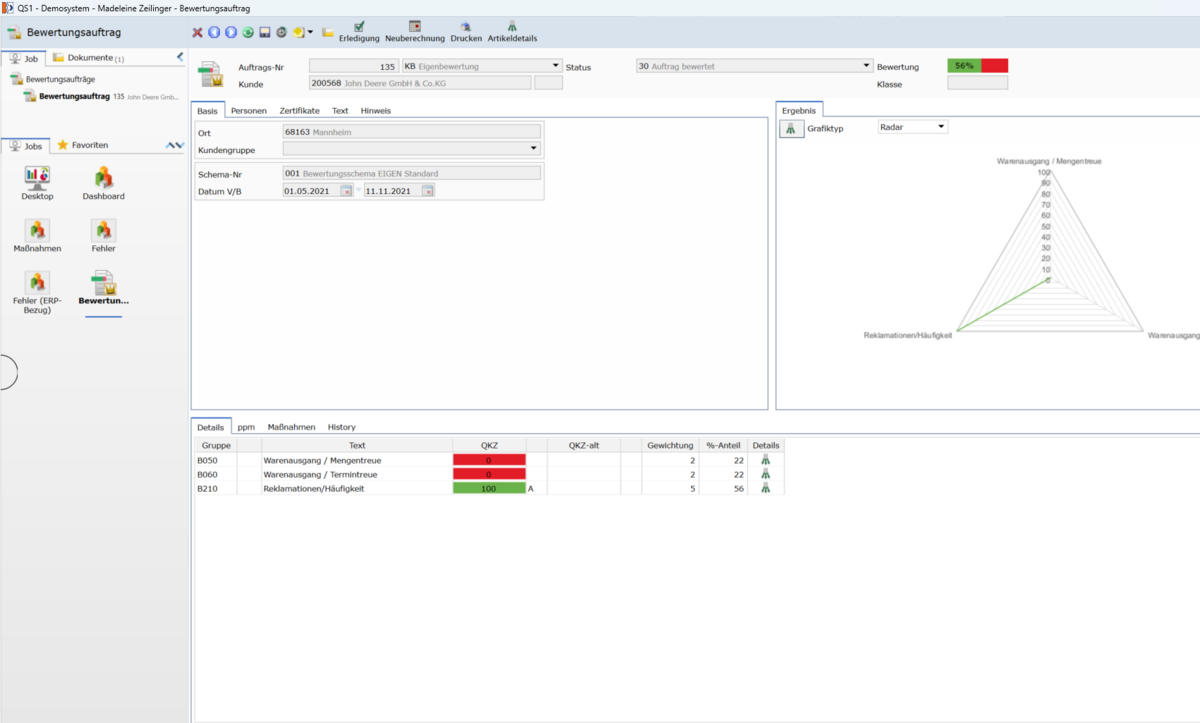Open Artikeldetails from the toolbar
The image size is (1200, 723).
[512, 32]
